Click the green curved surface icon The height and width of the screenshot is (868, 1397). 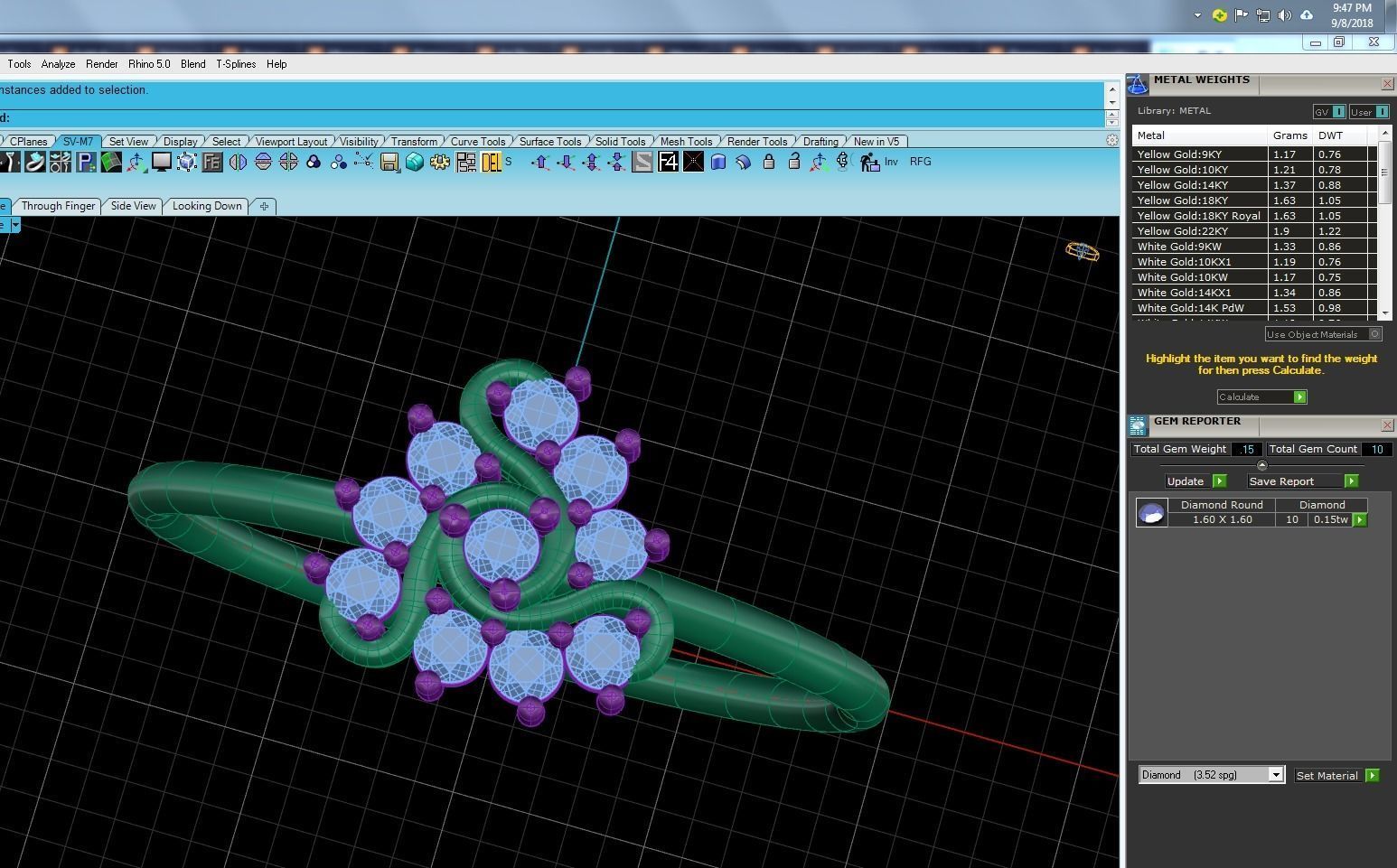(111, 162)
